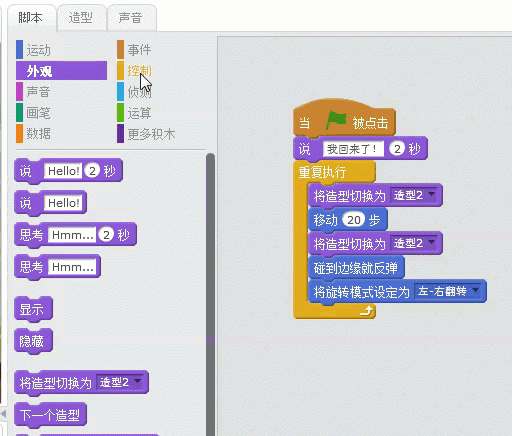The height and width of the screenshot is (436, 512).
Task: Click the 碰到边缘就反弹 block in the script
Action: coord(356,268)
